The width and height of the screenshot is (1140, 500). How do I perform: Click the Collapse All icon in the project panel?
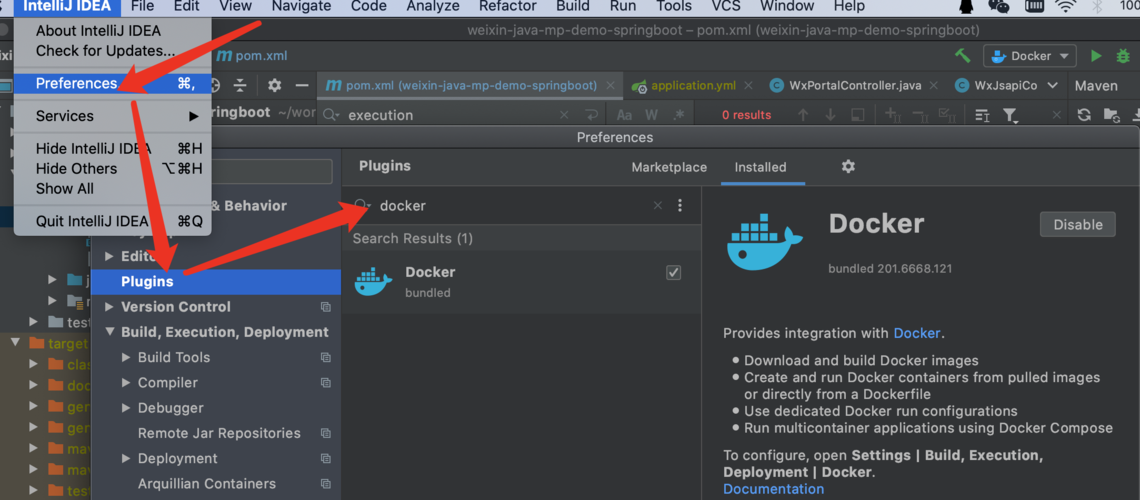tap(240, 85)
